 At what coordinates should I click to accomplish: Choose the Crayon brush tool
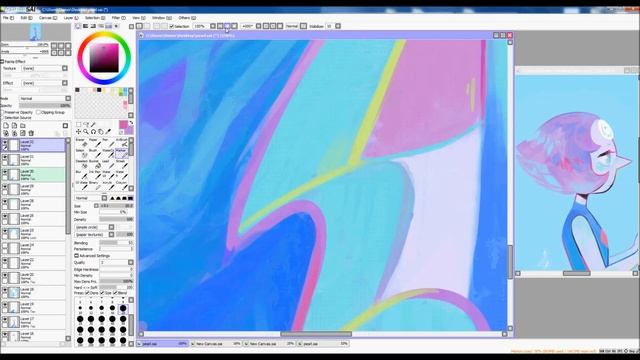coord(121,185)
